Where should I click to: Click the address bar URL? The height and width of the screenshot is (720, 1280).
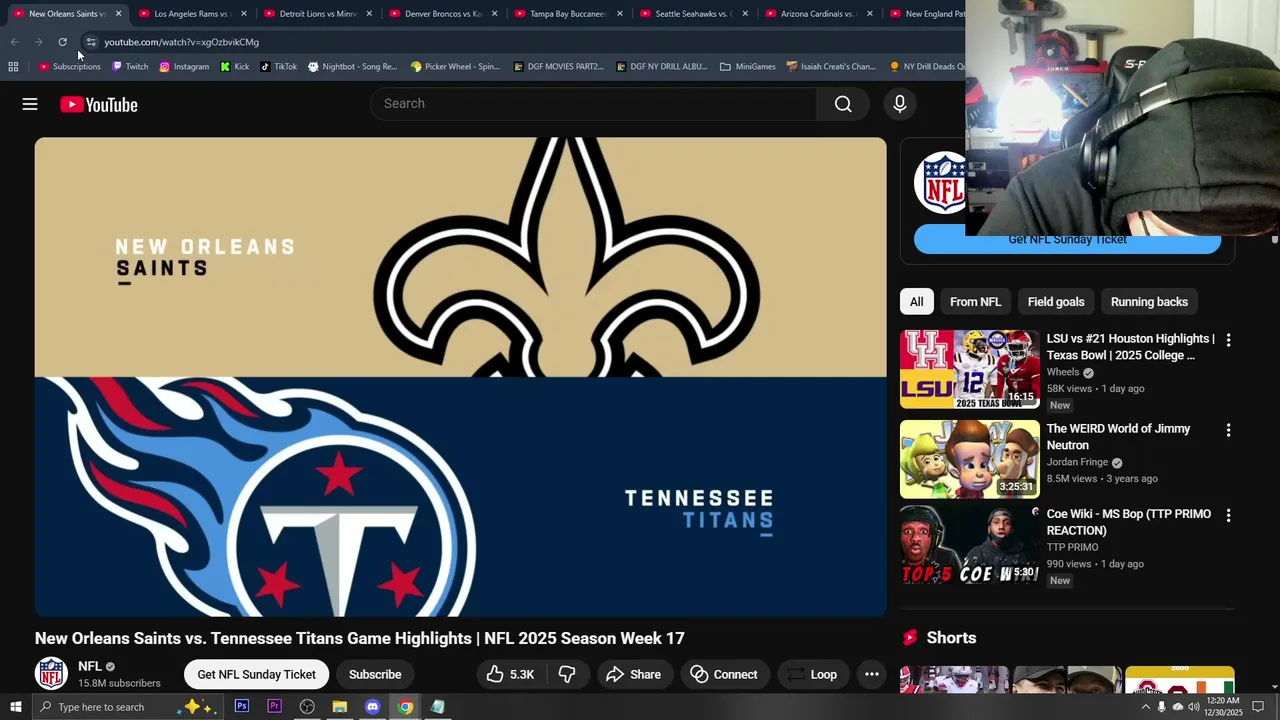181,42
